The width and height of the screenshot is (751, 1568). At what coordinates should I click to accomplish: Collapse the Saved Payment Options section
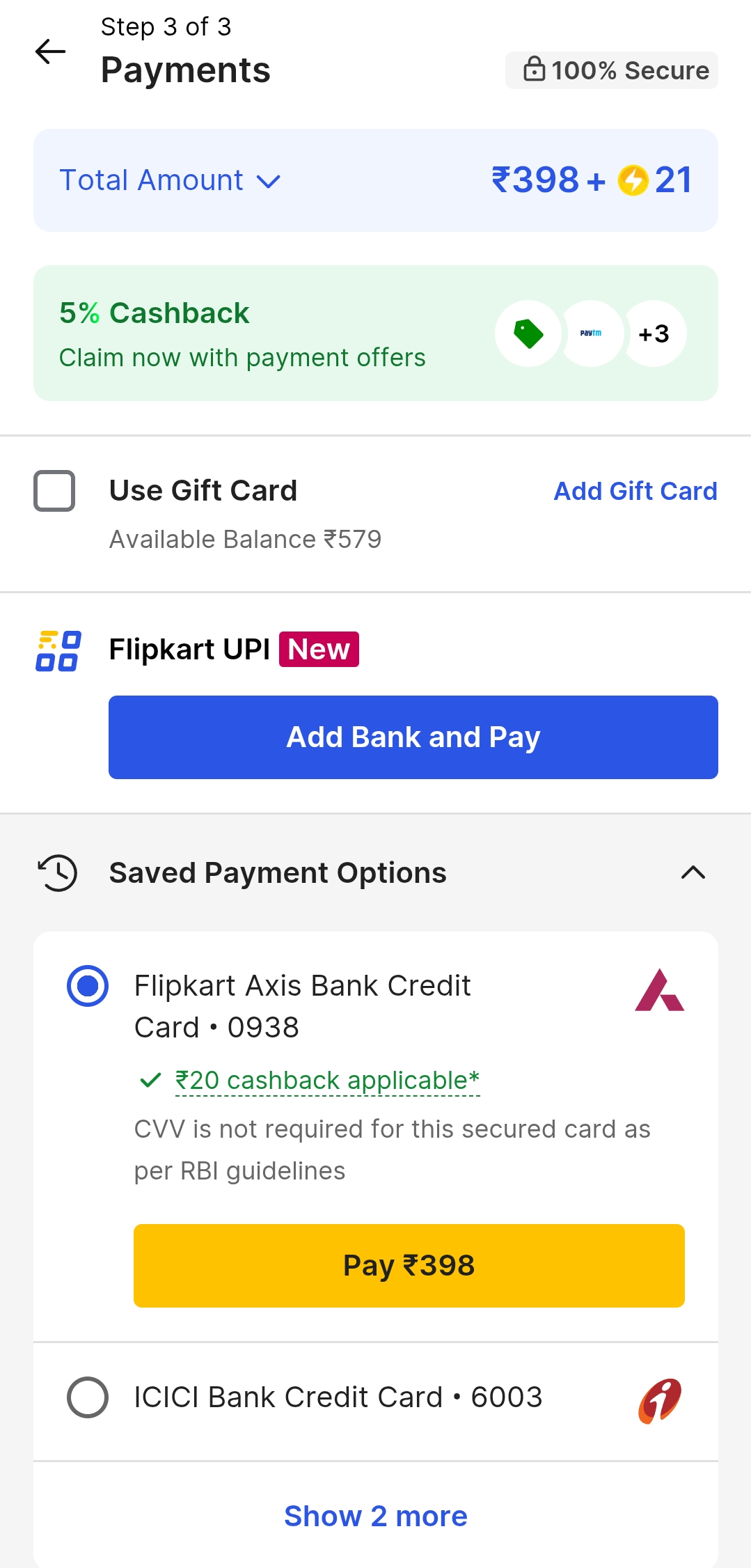(693, 872)
